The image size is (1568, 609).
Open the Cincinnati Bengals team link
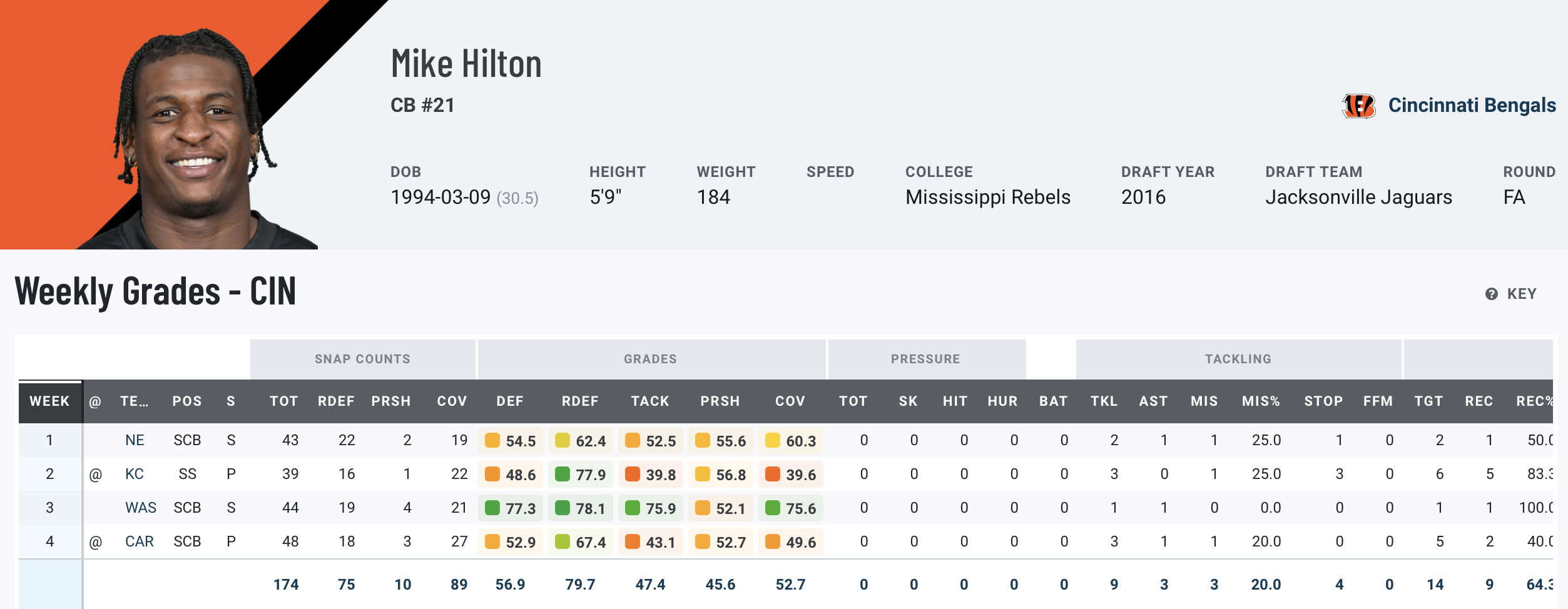click(1472, 106)
